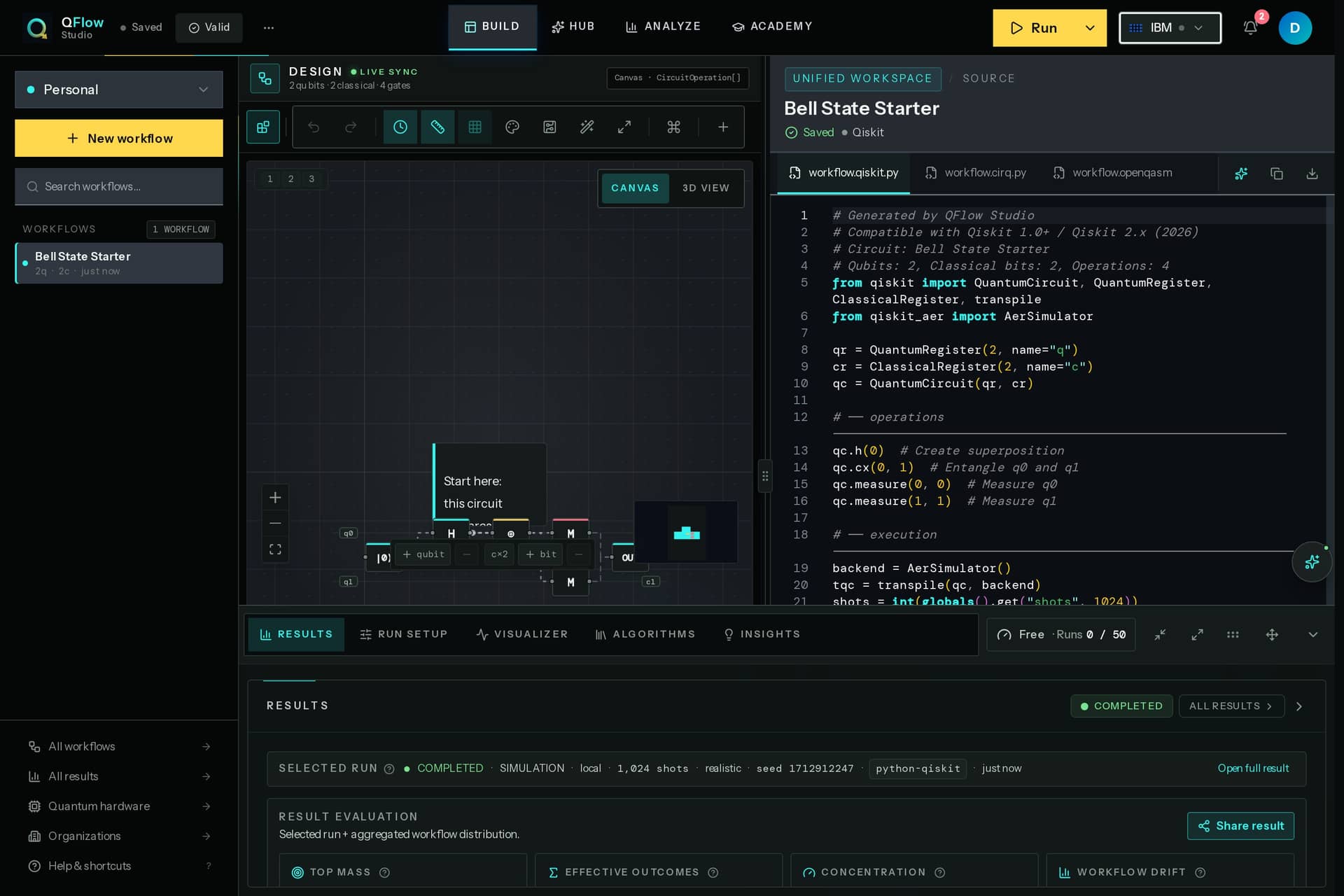Minimize results panel with shrink icon
The height and width of the screenshot is (896, 1344).
pos(1160,634)
